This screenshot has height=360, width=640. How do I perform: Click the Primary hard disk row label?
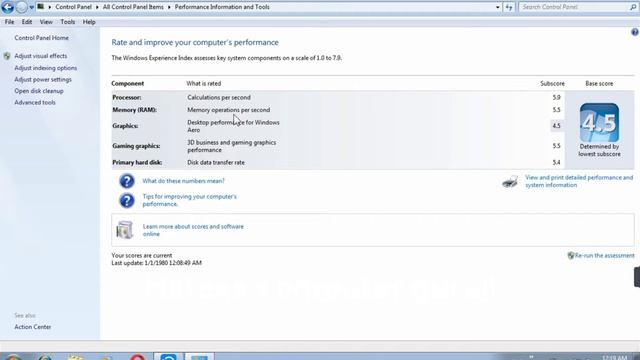(137, 162)
